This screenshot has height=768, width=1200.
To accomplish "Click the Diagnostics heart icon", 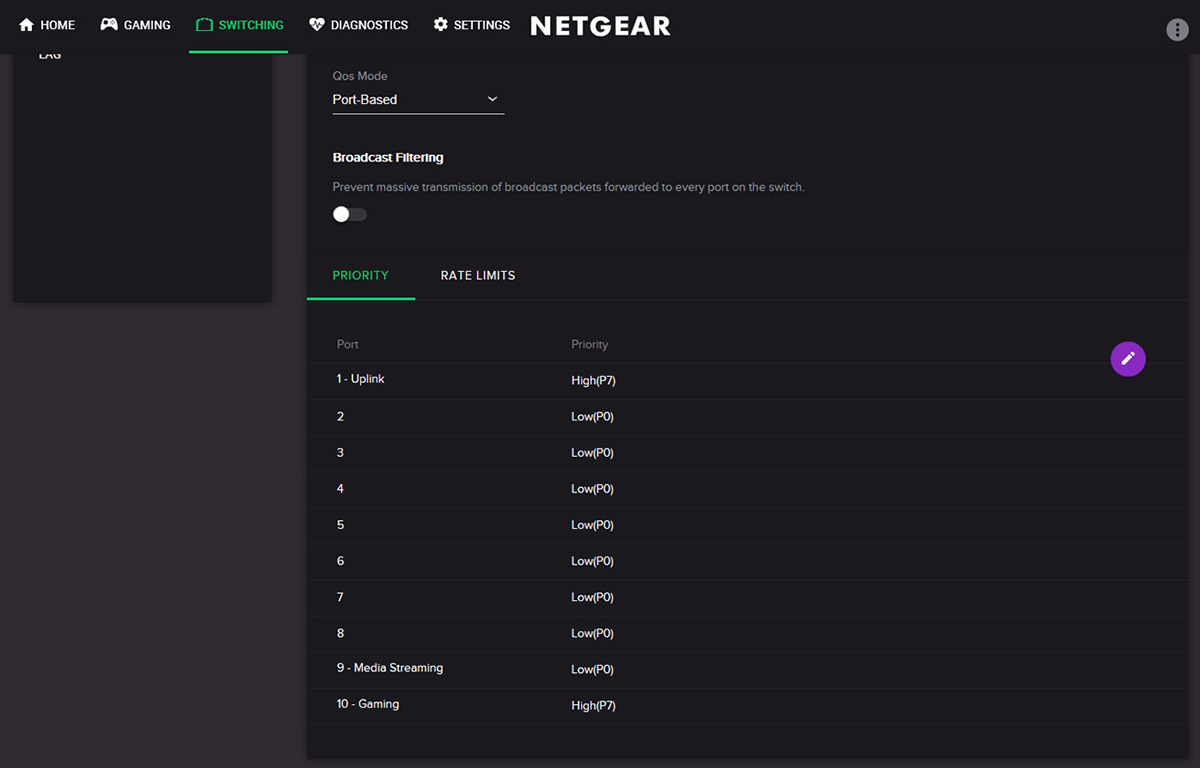I will coord(317,25).
